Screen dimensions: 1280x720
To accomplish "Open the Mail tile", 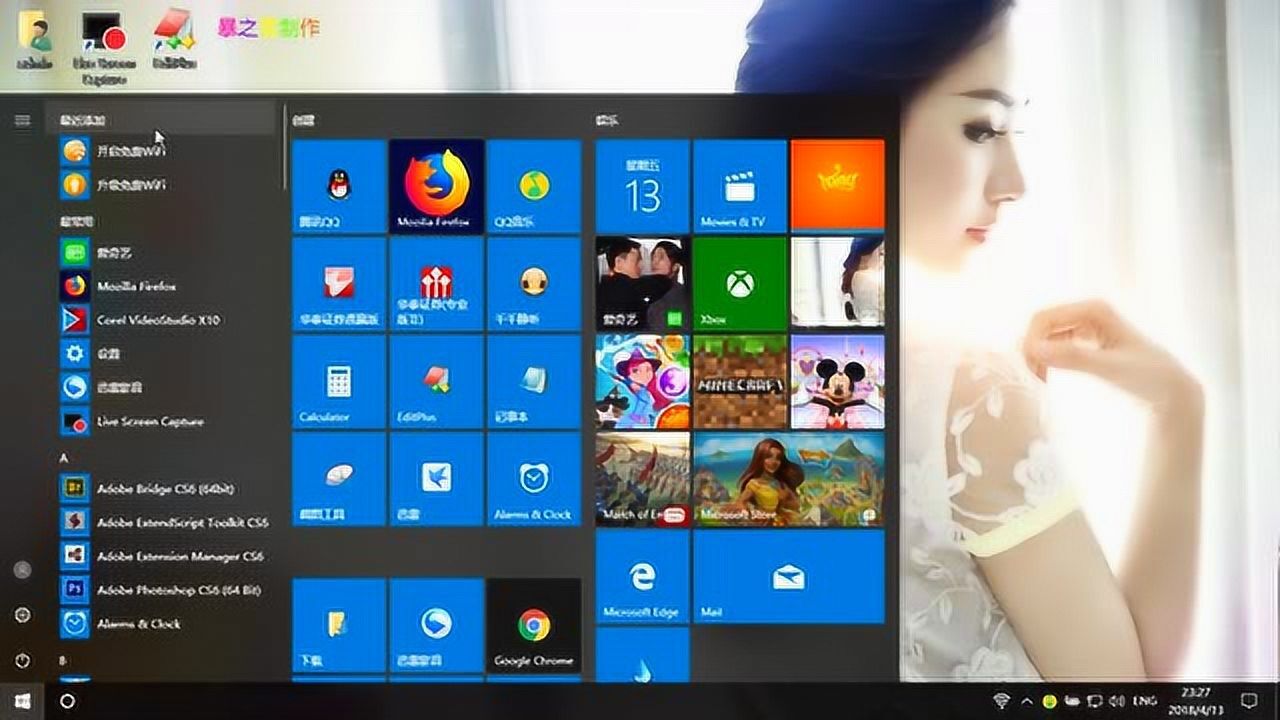I will (x=789, y=577).
